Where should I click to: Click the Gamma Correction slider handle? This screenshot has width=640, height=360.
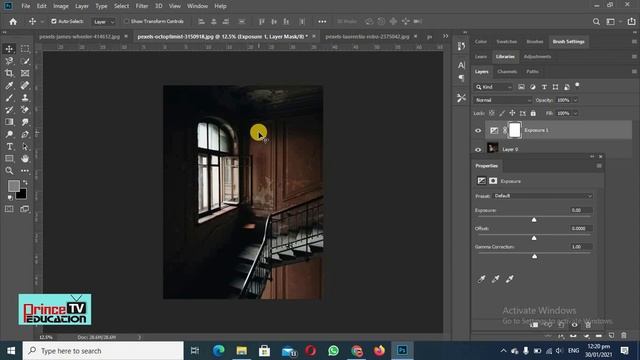click(x=534, y=256)
